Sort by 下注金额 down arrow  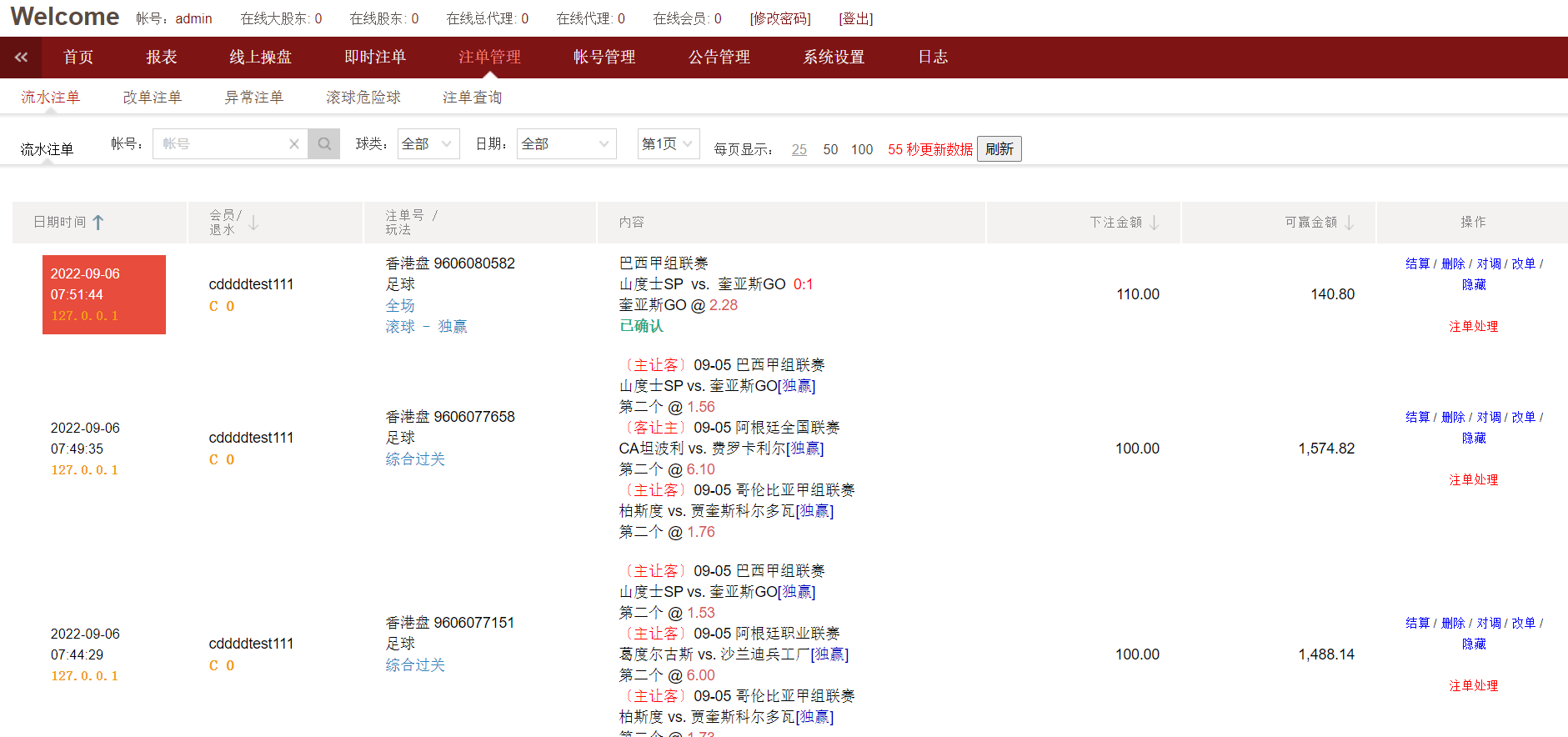click(1155, 223)
